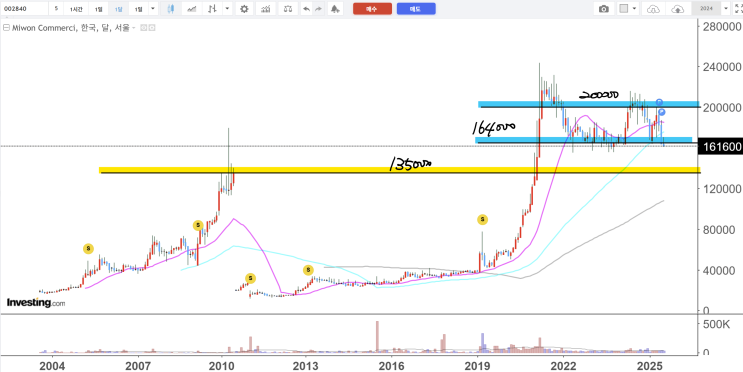Create a price alert with the bell icon
743x372 pixels.
(x=335, y=9)
